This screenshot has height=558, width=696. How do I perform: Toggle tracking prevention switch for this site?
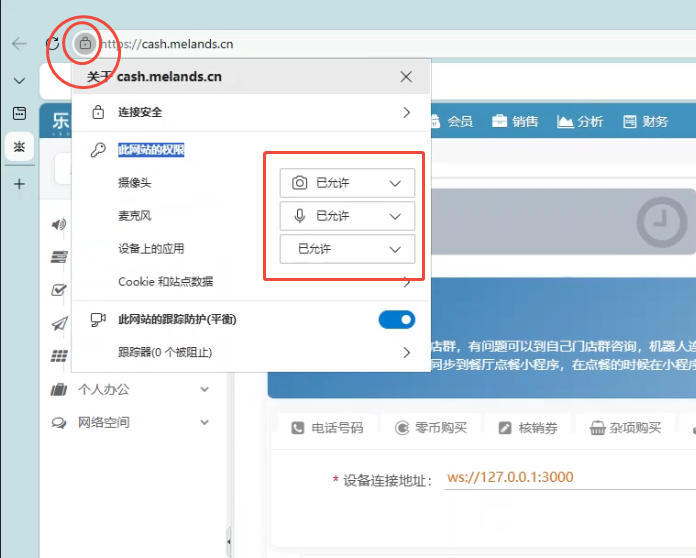(x=396, y=320)
